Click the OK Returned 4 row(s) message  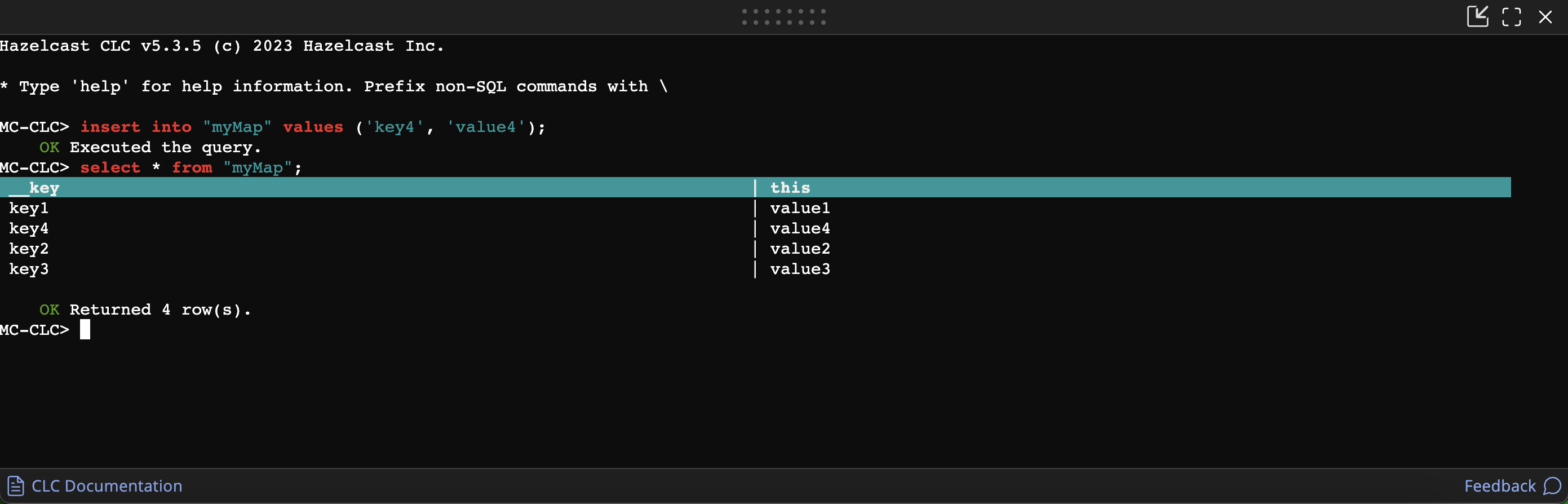coord(145,309)
